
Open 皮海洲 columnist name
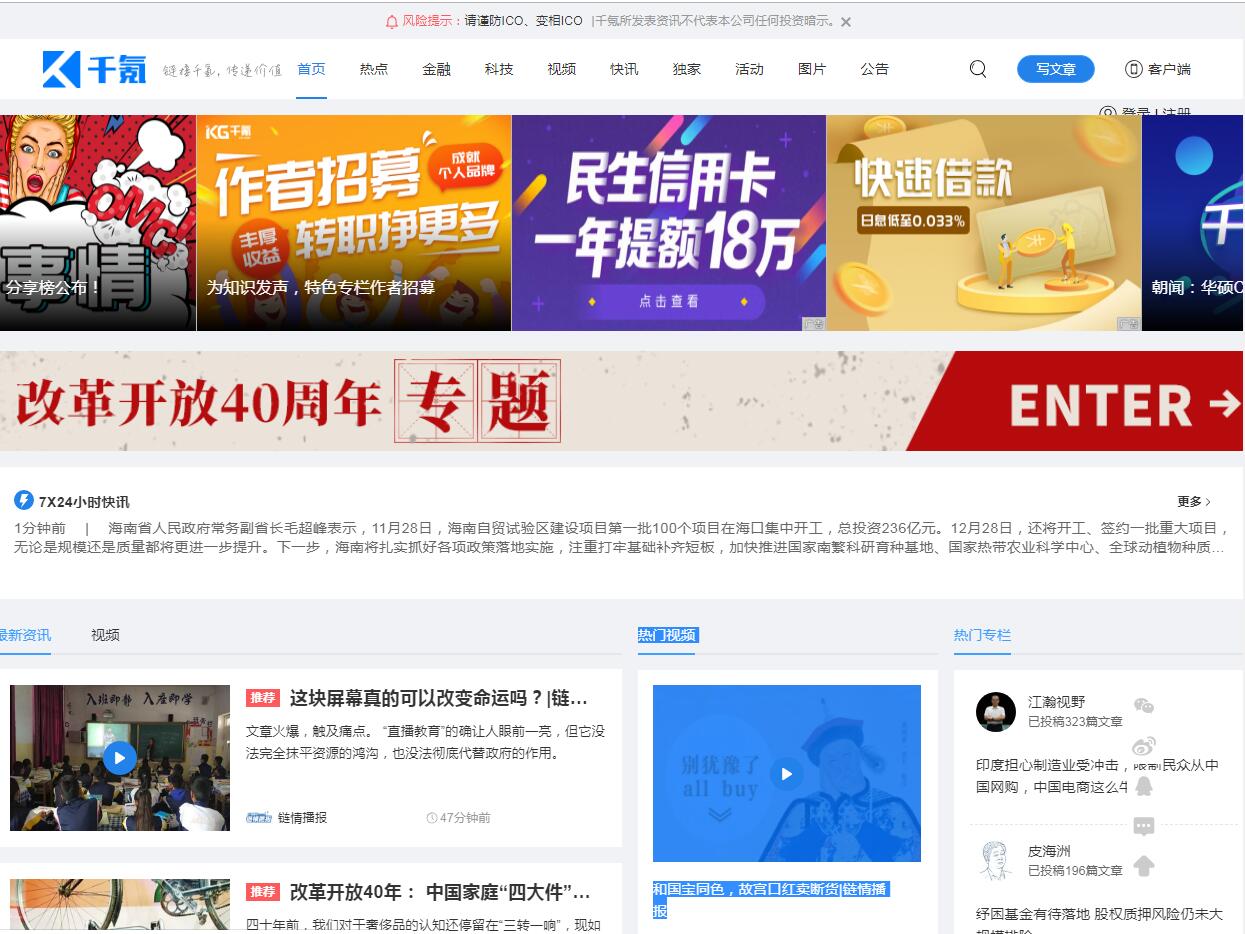click(x=1049, y=851)
